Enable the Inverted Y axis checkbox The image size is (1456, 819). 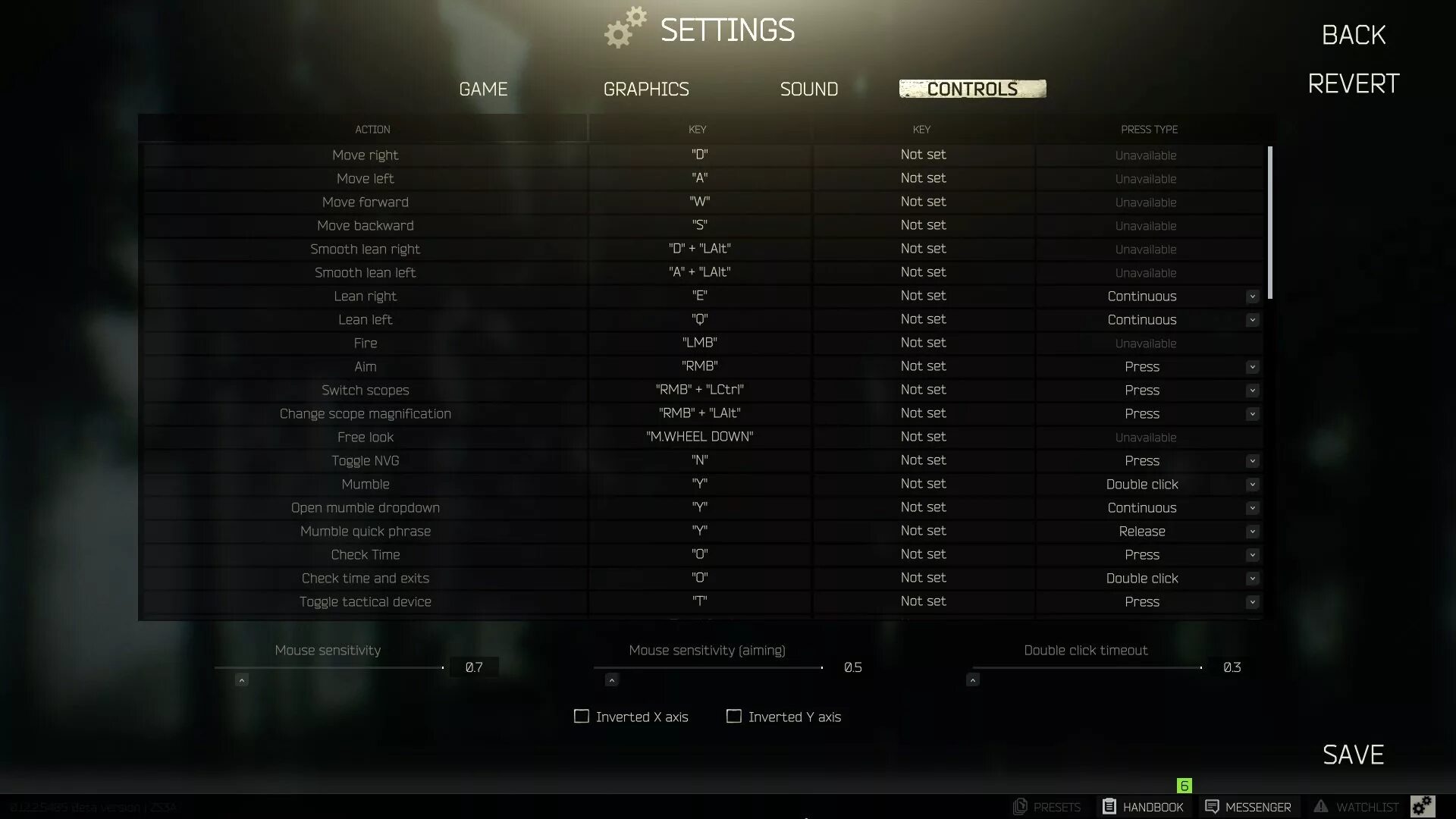click(x=733, y=717)
